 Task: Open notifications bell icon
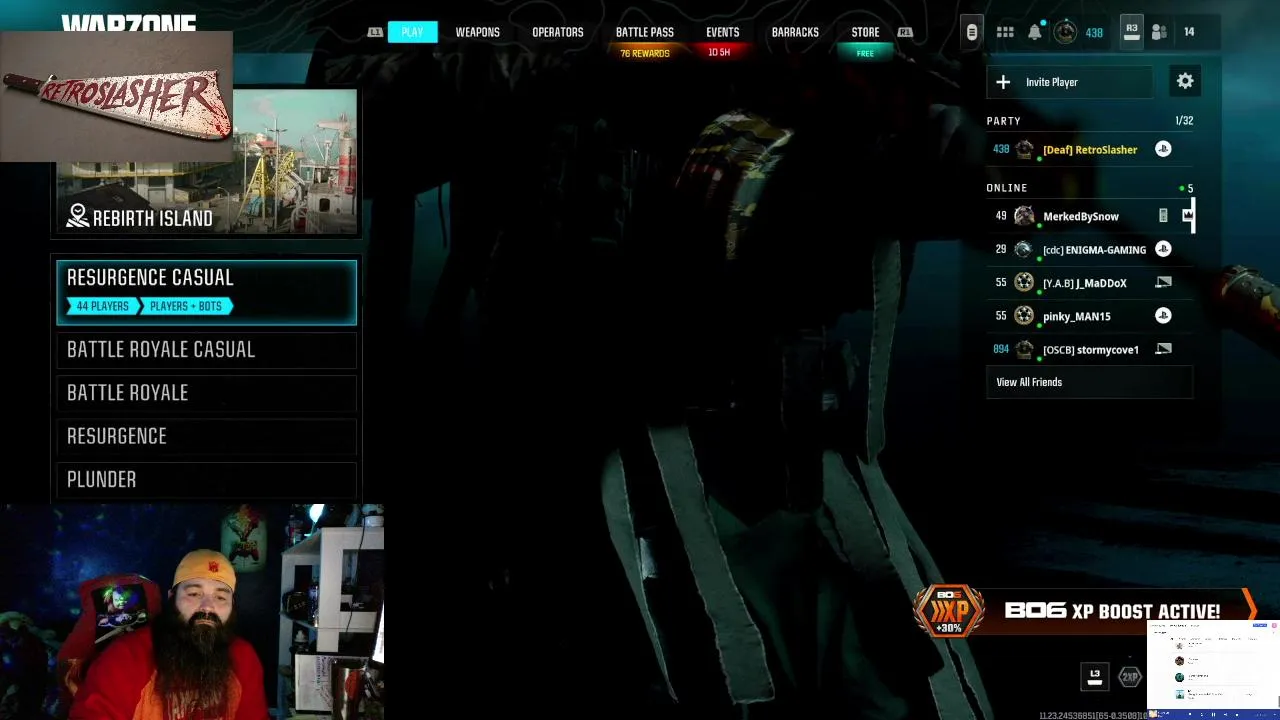coord(1035,32)
